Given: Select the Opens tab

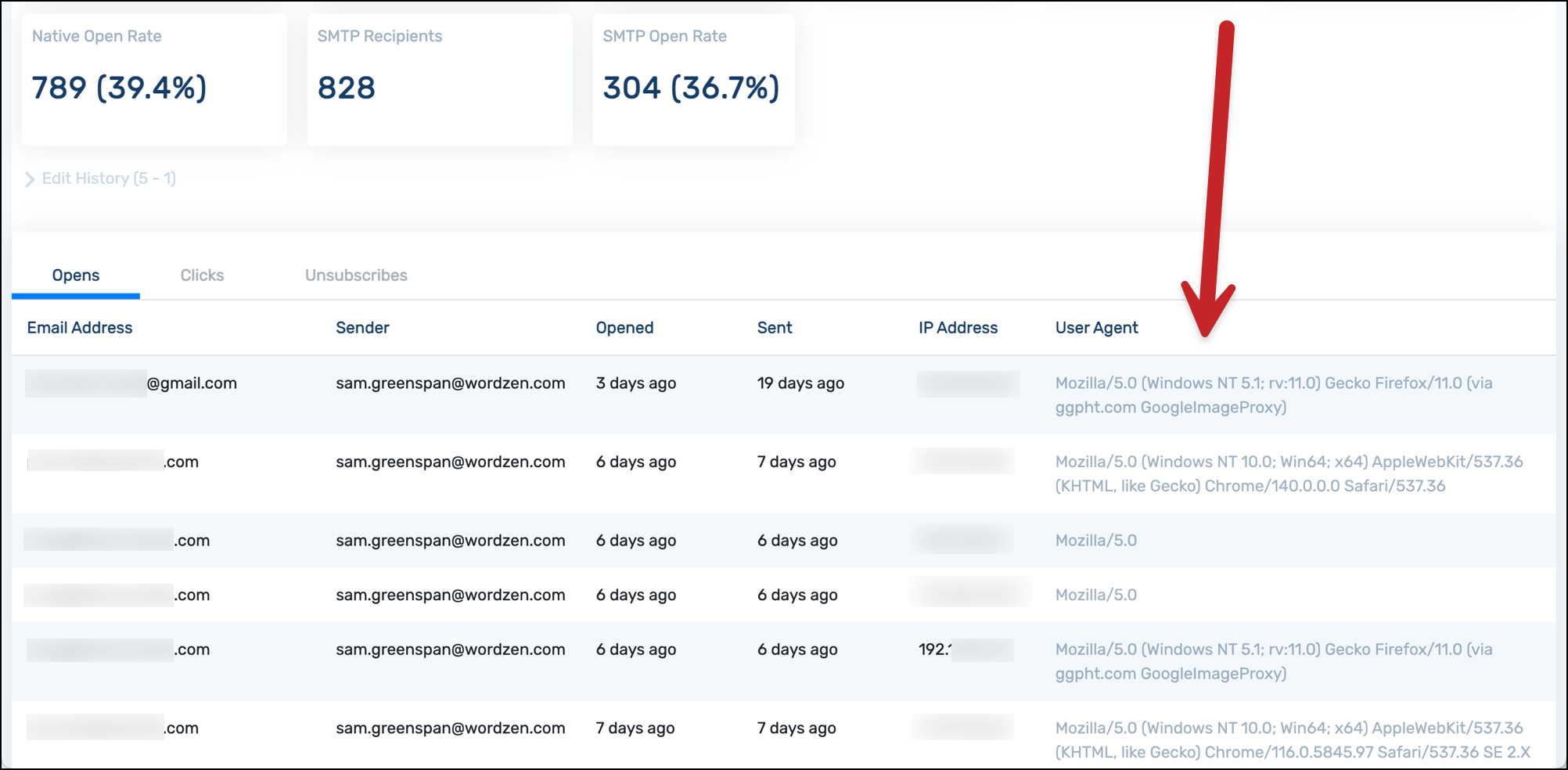Looking at the screenshot, I should [76, 275].
